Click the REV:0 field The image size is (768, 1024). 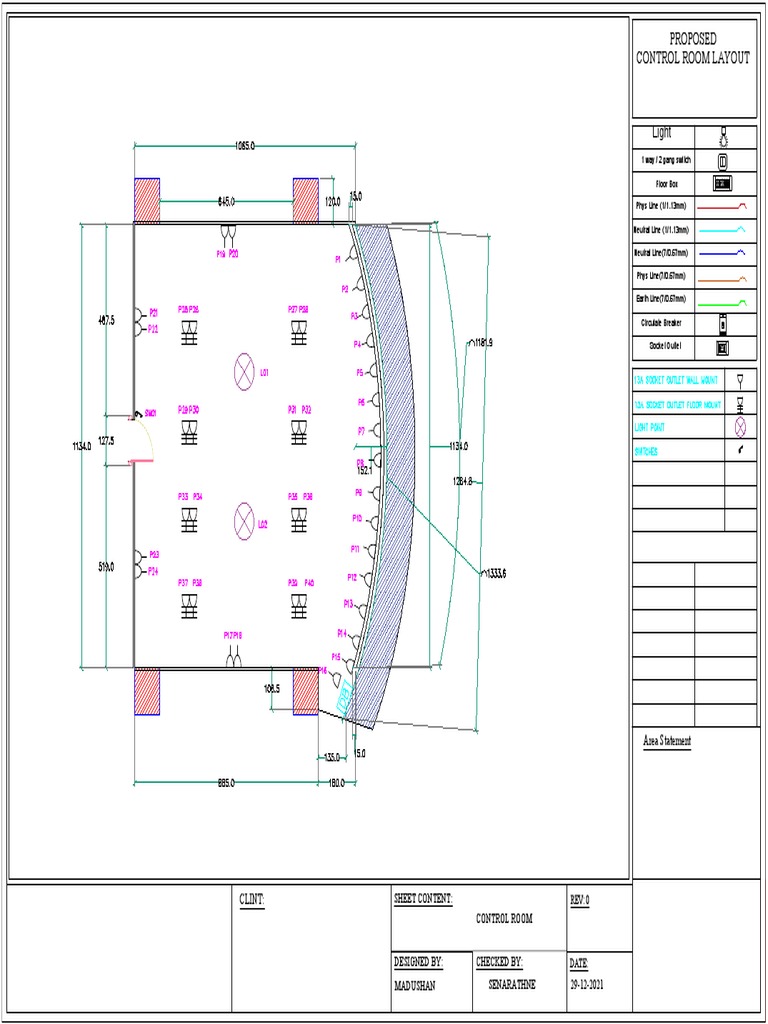click(580, 899)
